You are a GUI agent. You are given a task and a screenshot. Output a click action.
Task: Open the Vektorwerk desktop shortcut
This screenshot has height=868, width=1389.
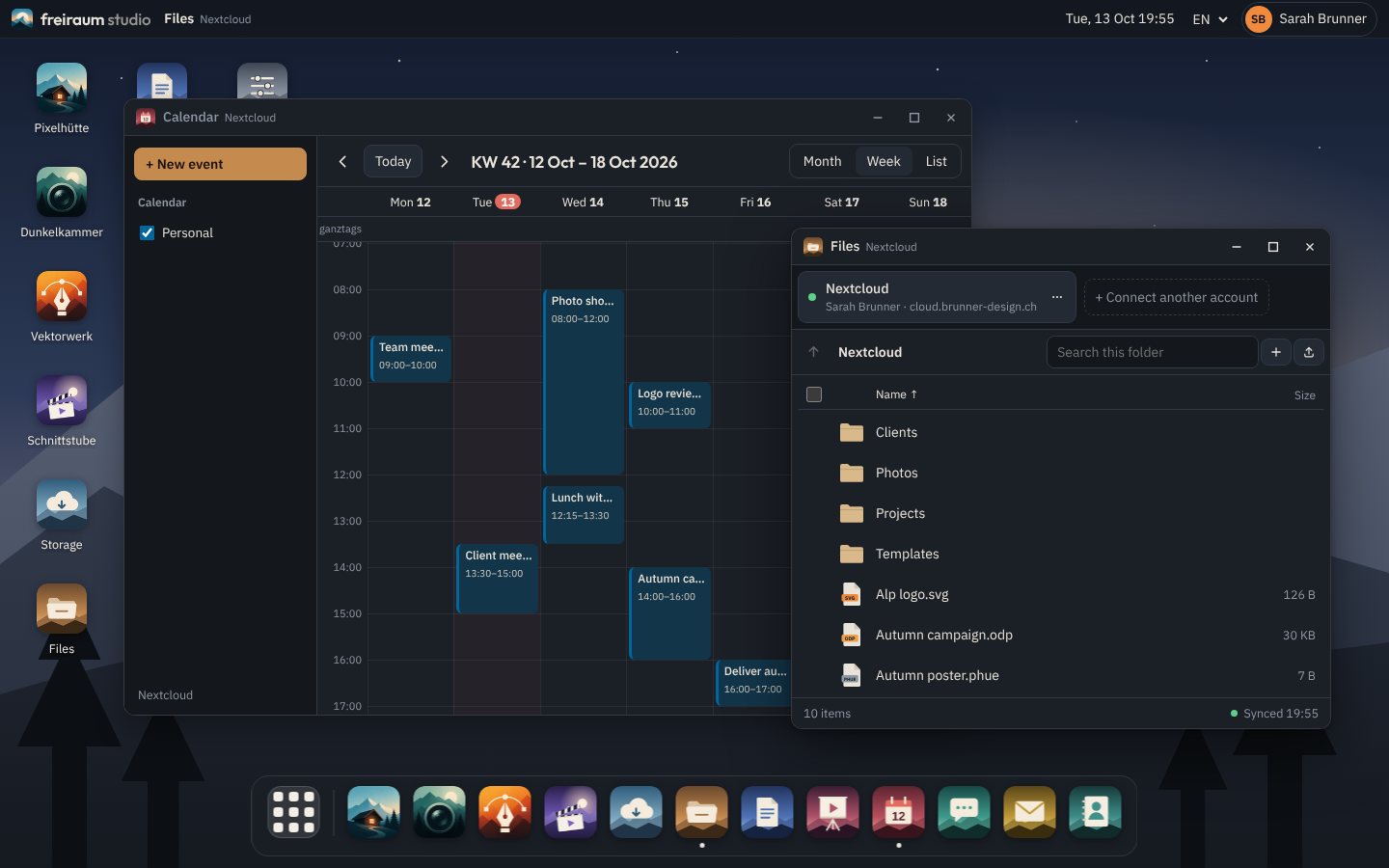(x=62, y=307)
